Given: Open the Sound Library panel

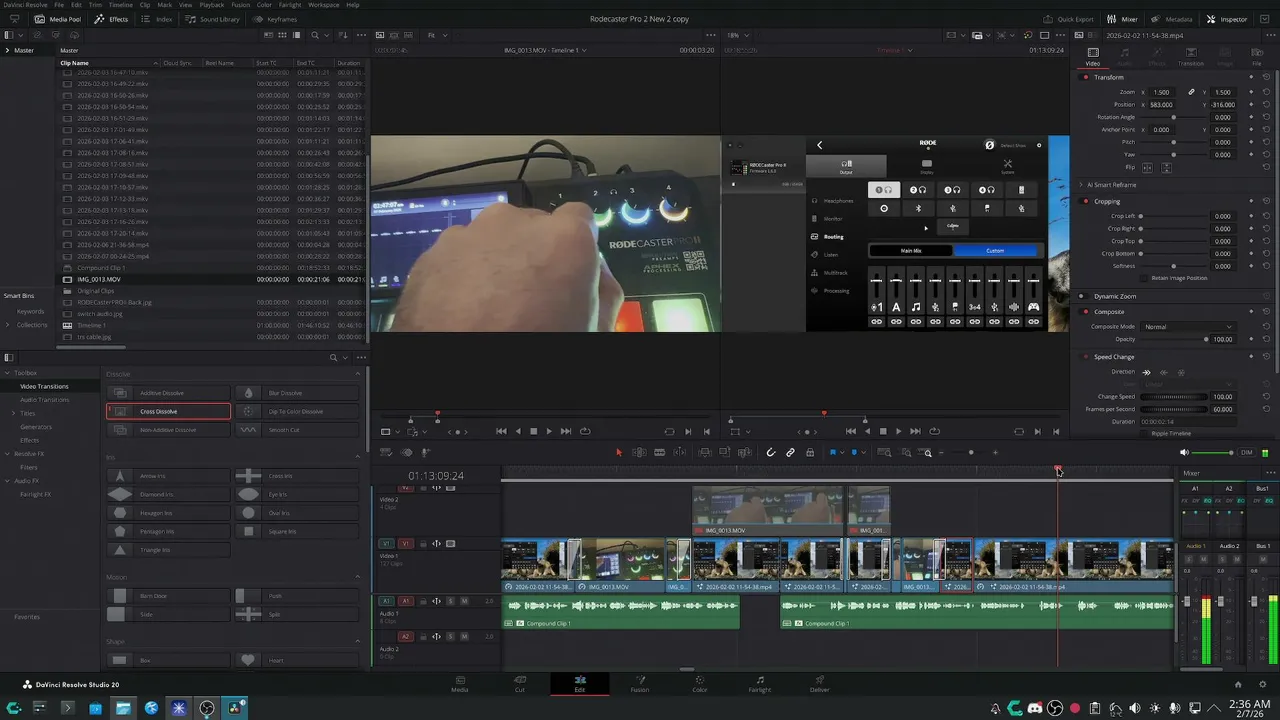Looking at the screenshot, I should pyautogui.click(x=212, y=19).
